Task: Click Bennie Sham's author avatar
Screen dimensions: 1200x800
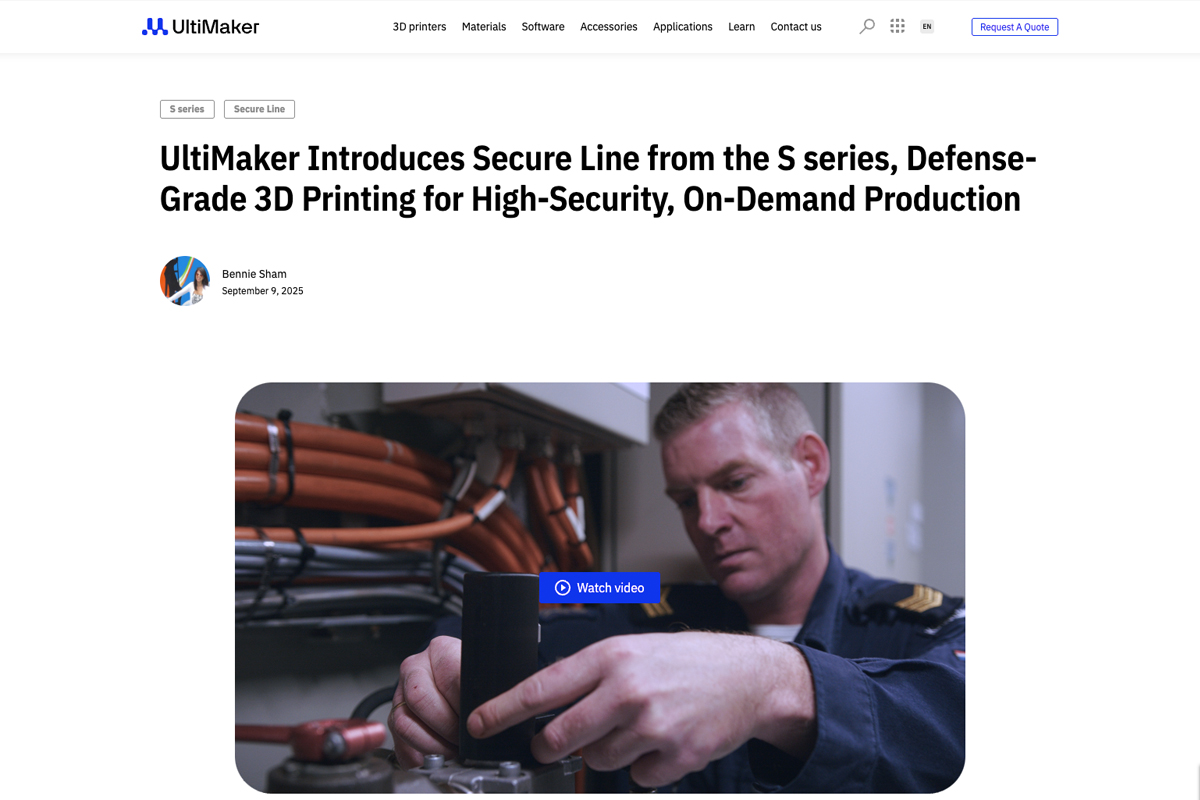Action: [185, 281]
